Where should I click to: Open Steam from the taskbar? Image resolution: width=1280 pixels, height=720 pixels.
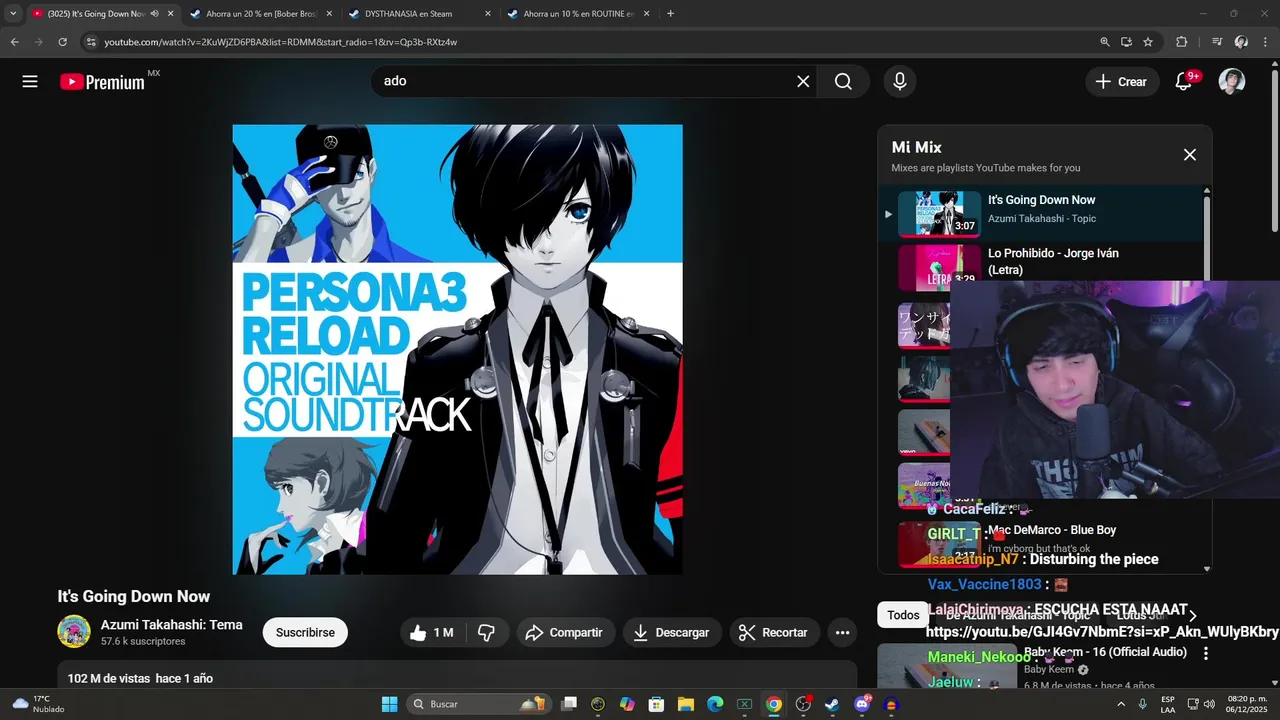click(832, 704)
